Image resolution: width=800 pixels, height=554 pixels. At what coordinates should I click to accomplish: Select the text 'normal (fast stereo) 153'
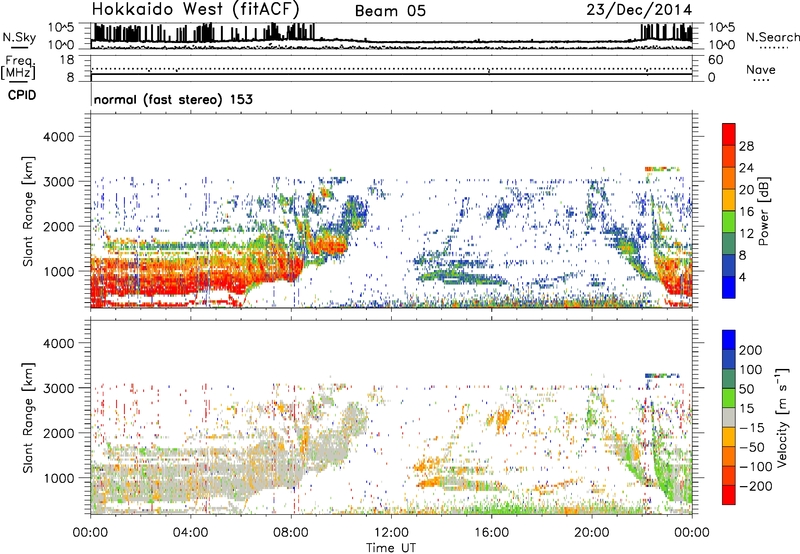click(x=173, y=99)
